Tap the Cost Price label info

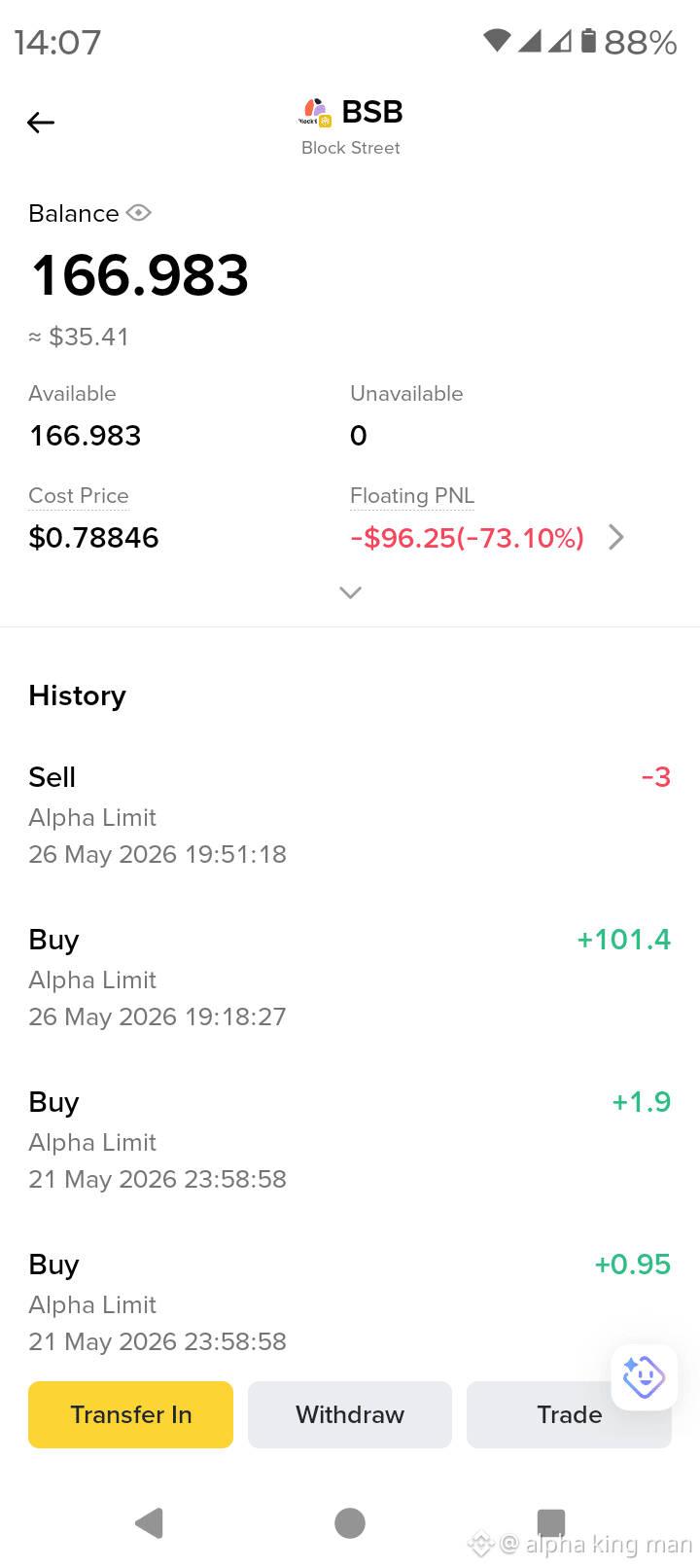point(79,496)
